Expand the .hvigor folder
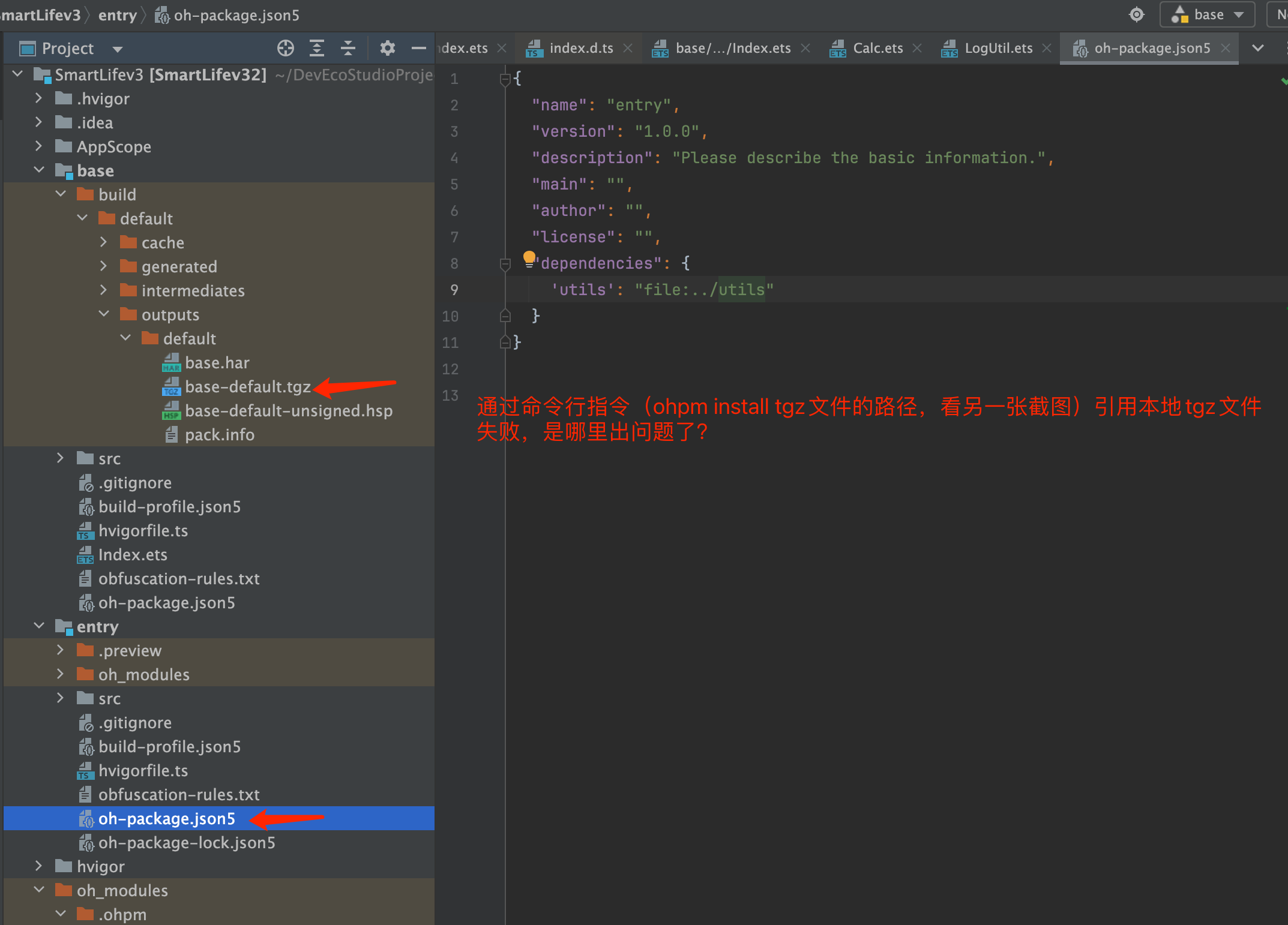This screenshot has height=925, width=1288. tap(39, 98)
